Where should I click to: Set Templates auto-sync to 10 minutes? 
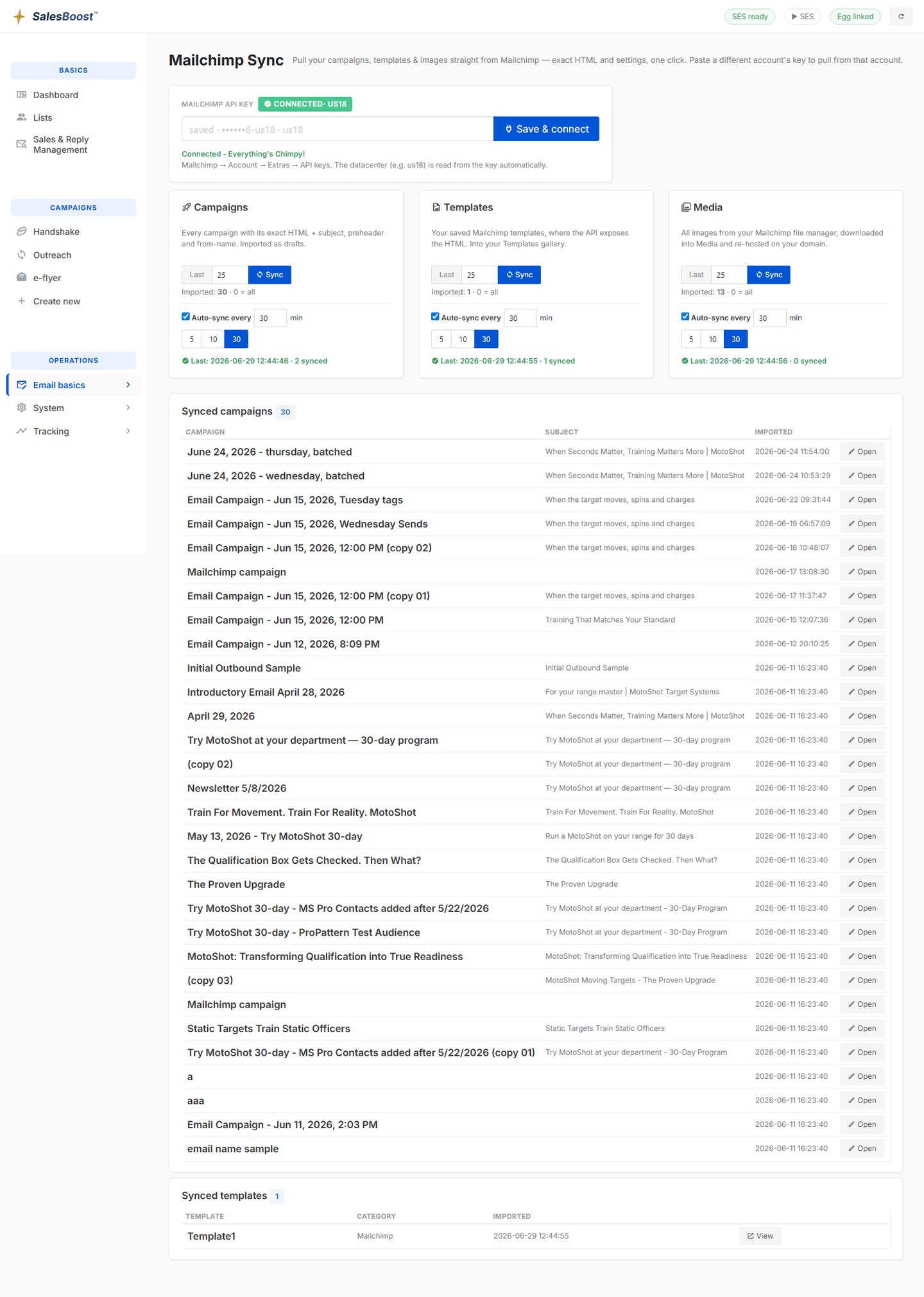463,339
